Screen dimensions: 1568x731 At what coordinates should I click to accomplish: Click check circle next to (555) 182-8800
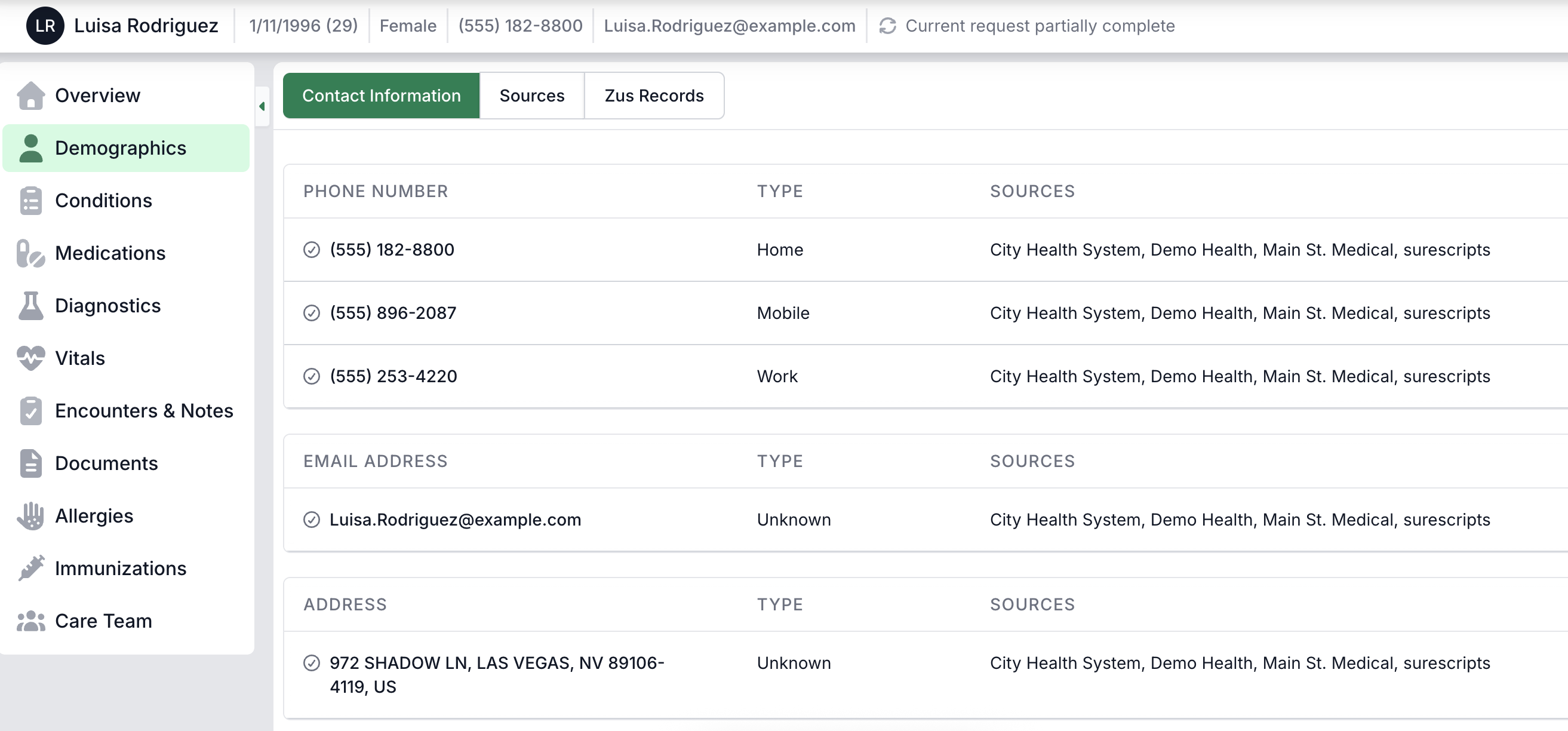click(312, 250)
